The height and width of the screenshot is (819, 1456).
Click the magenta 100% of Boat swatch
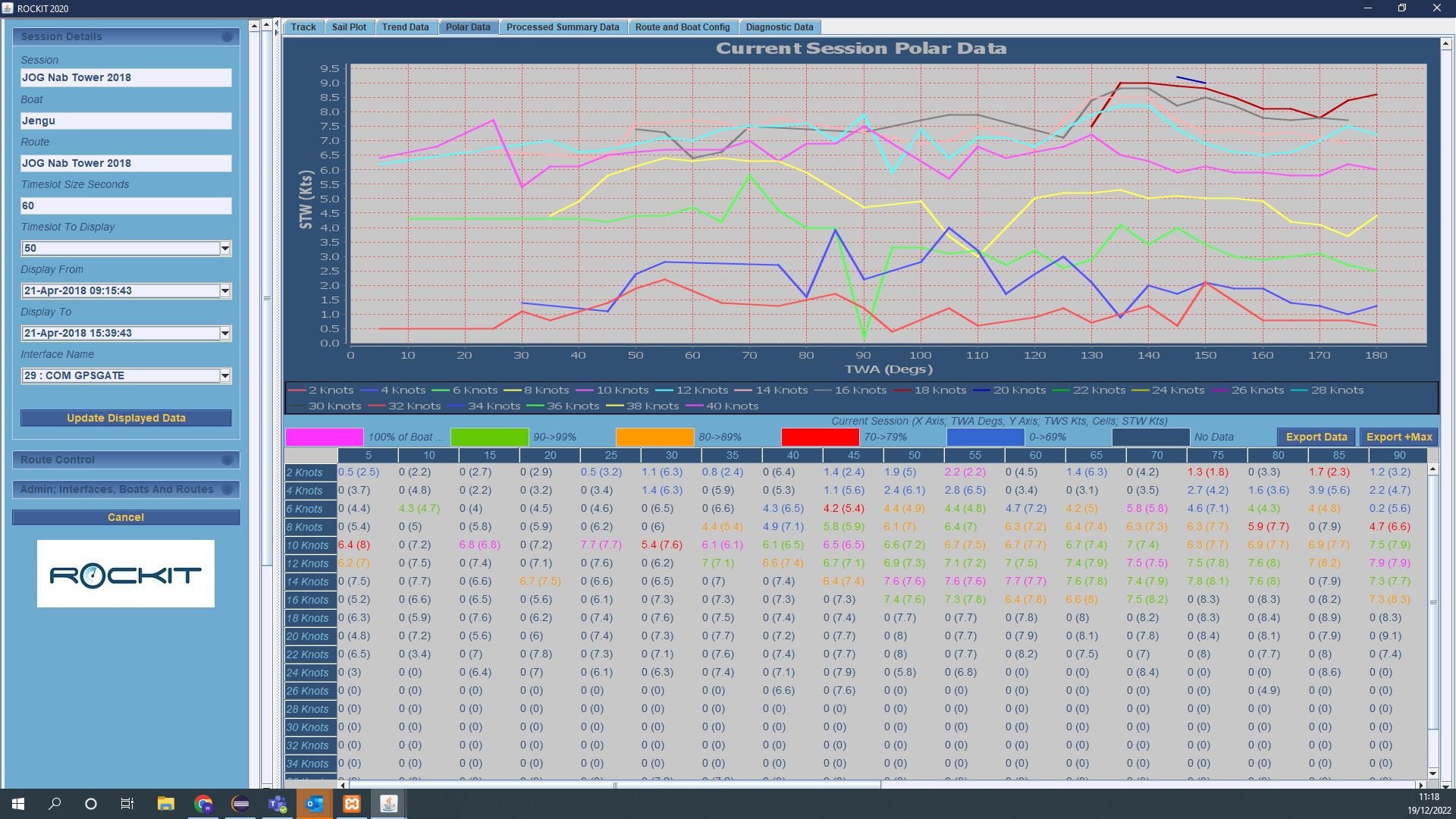click(324, 437)
